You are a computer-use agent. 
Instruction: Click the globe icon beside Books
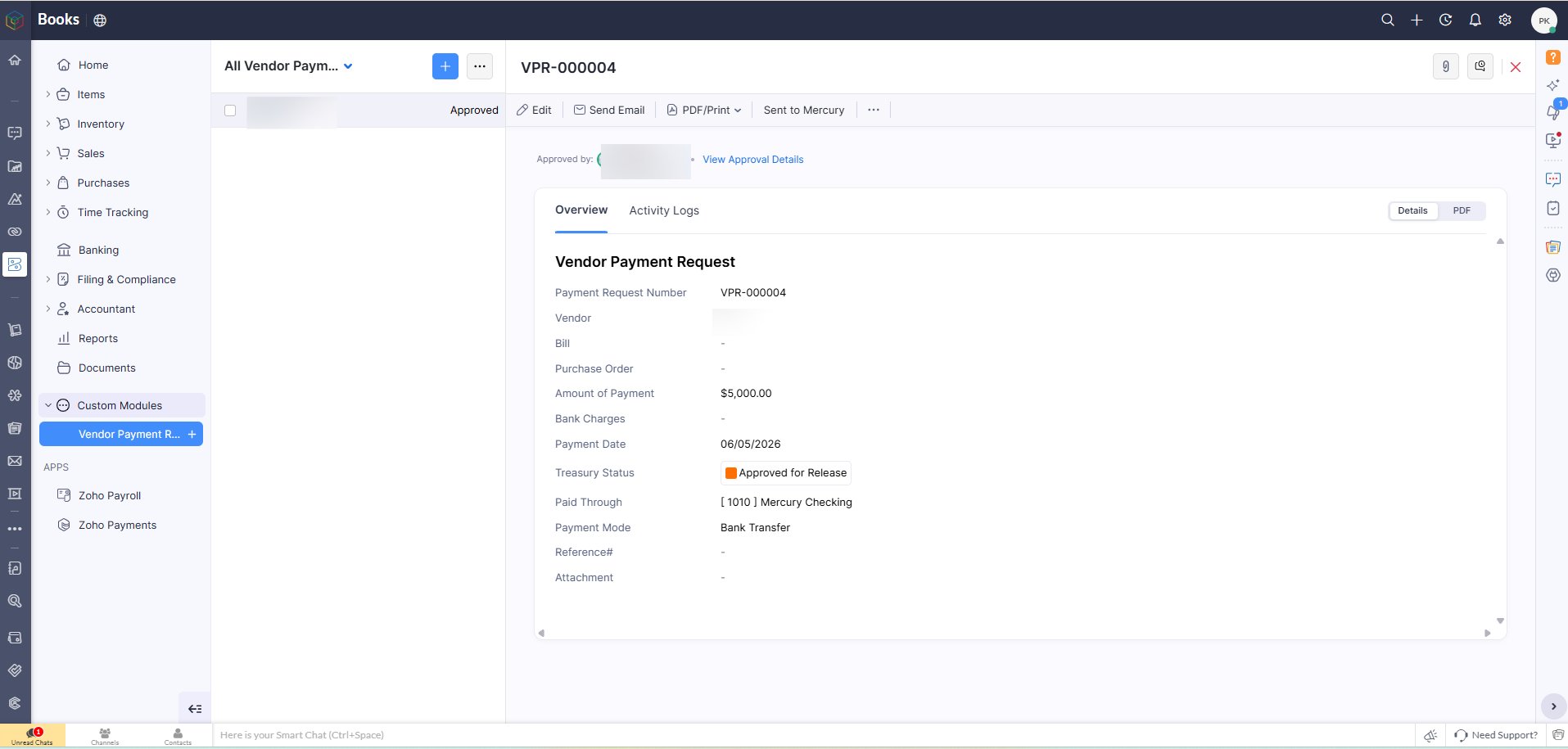[100, 20]
